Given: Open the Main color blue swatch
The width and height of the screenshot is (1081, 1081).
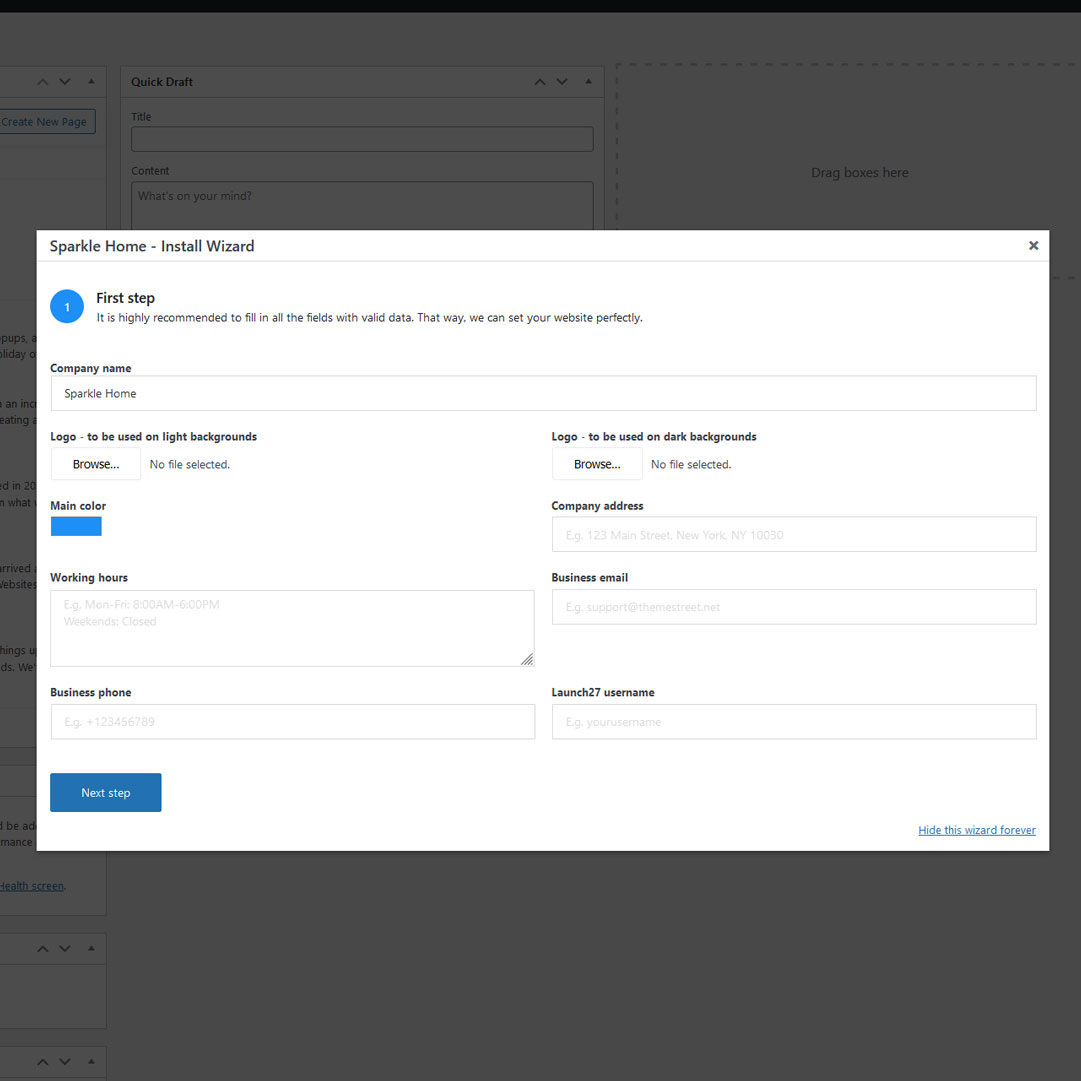Looking at the screenshot, I should click(76, 526).
